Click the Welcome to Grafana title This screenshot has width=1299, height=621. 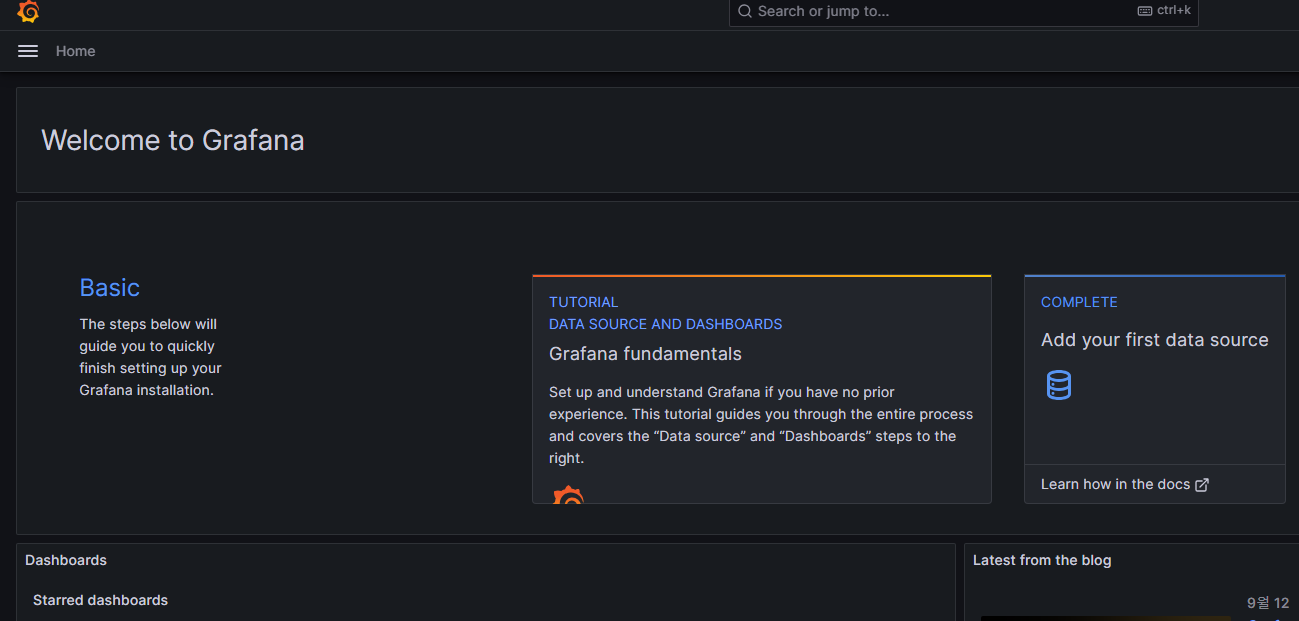(173, 140)
